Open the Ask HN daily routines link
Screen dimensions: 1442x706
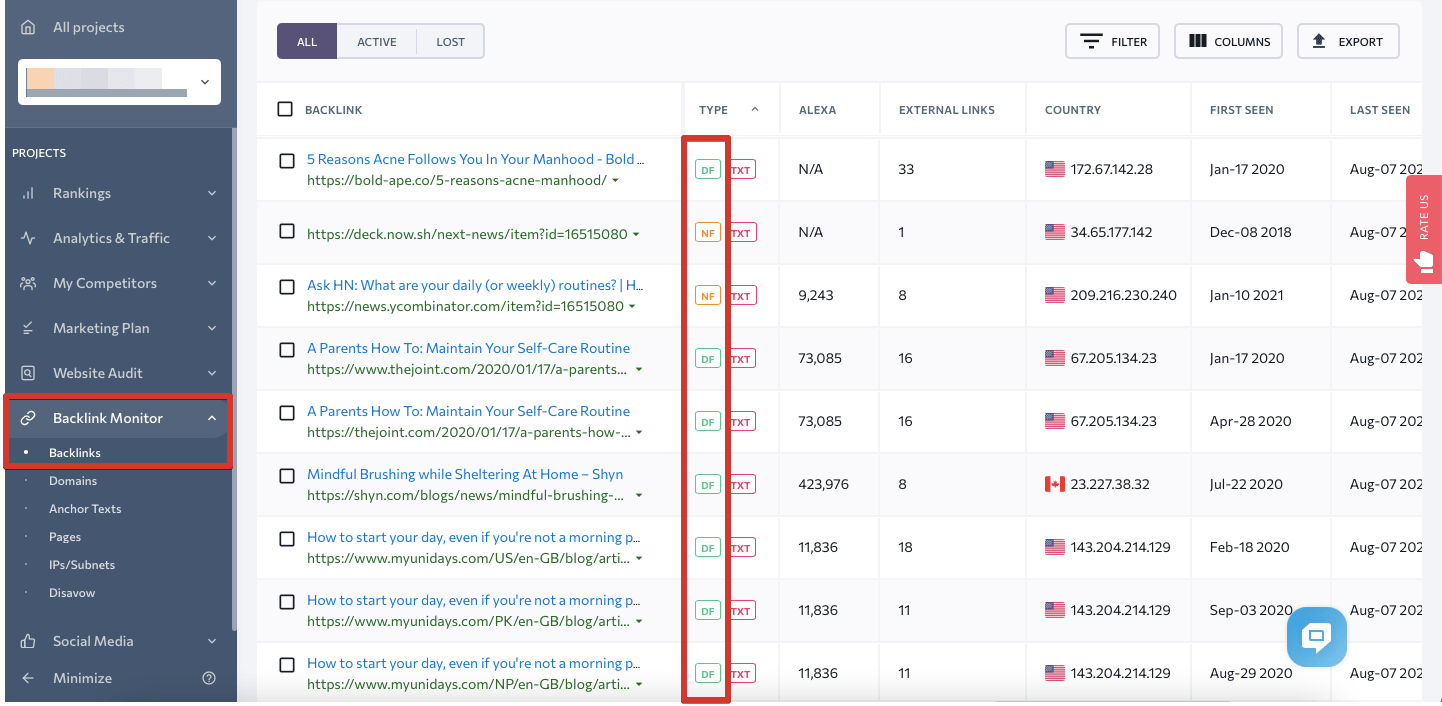coord(475,285)
